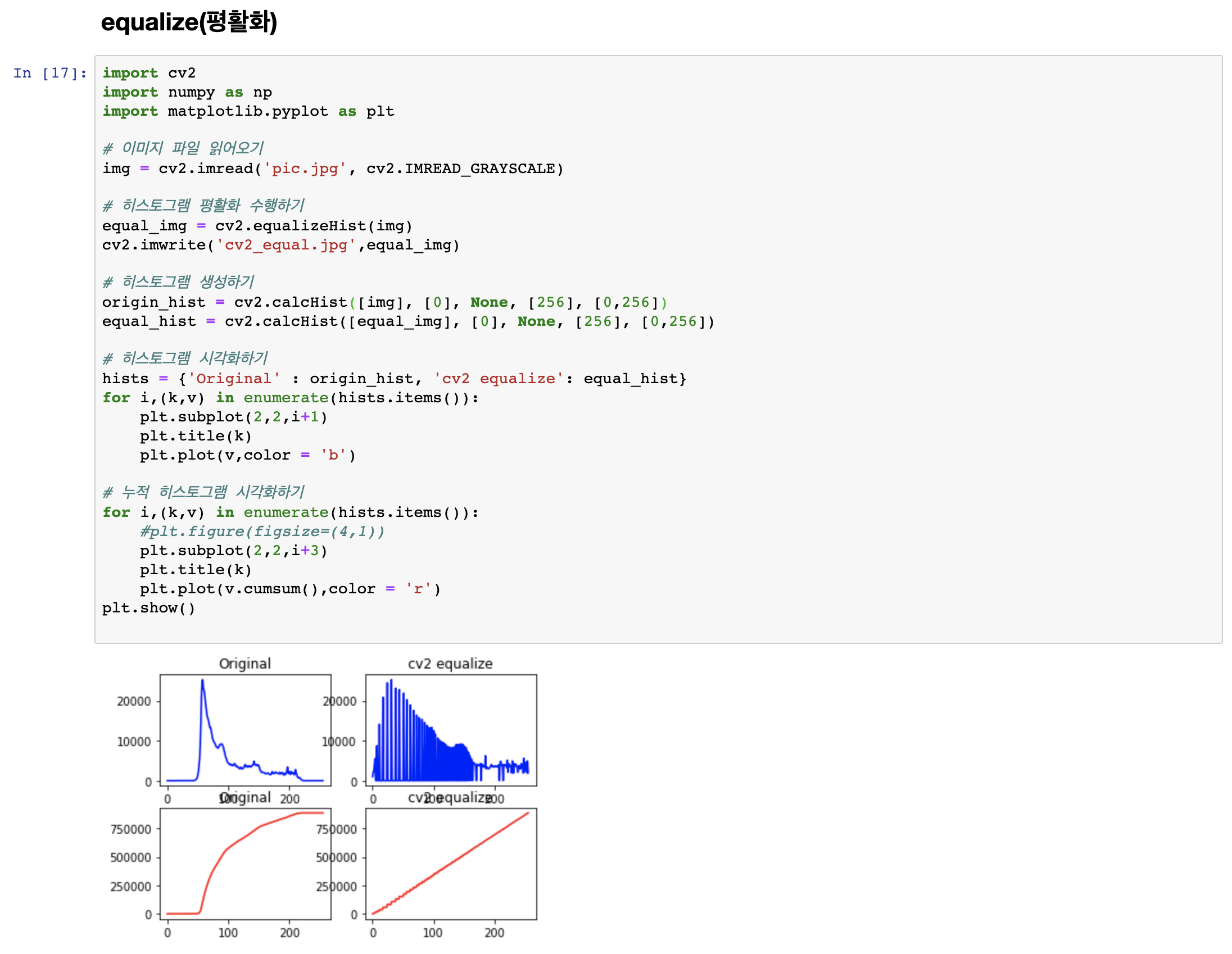The image size is (1232, 954).
Task: Click the hists dictionary definition line
Action: [x=394, y=379]
